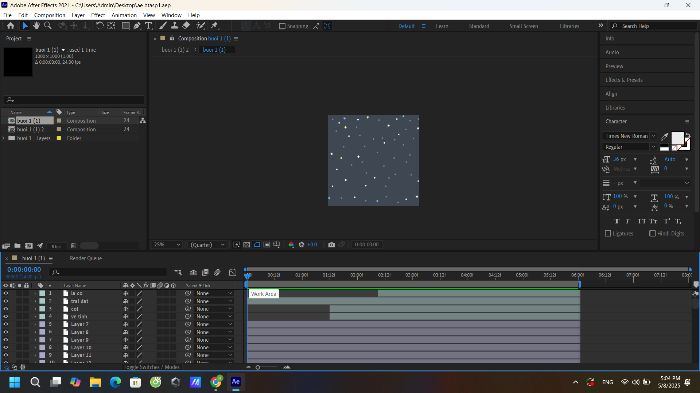
Task: Select the Roto Brush tool
Action: 201,26
